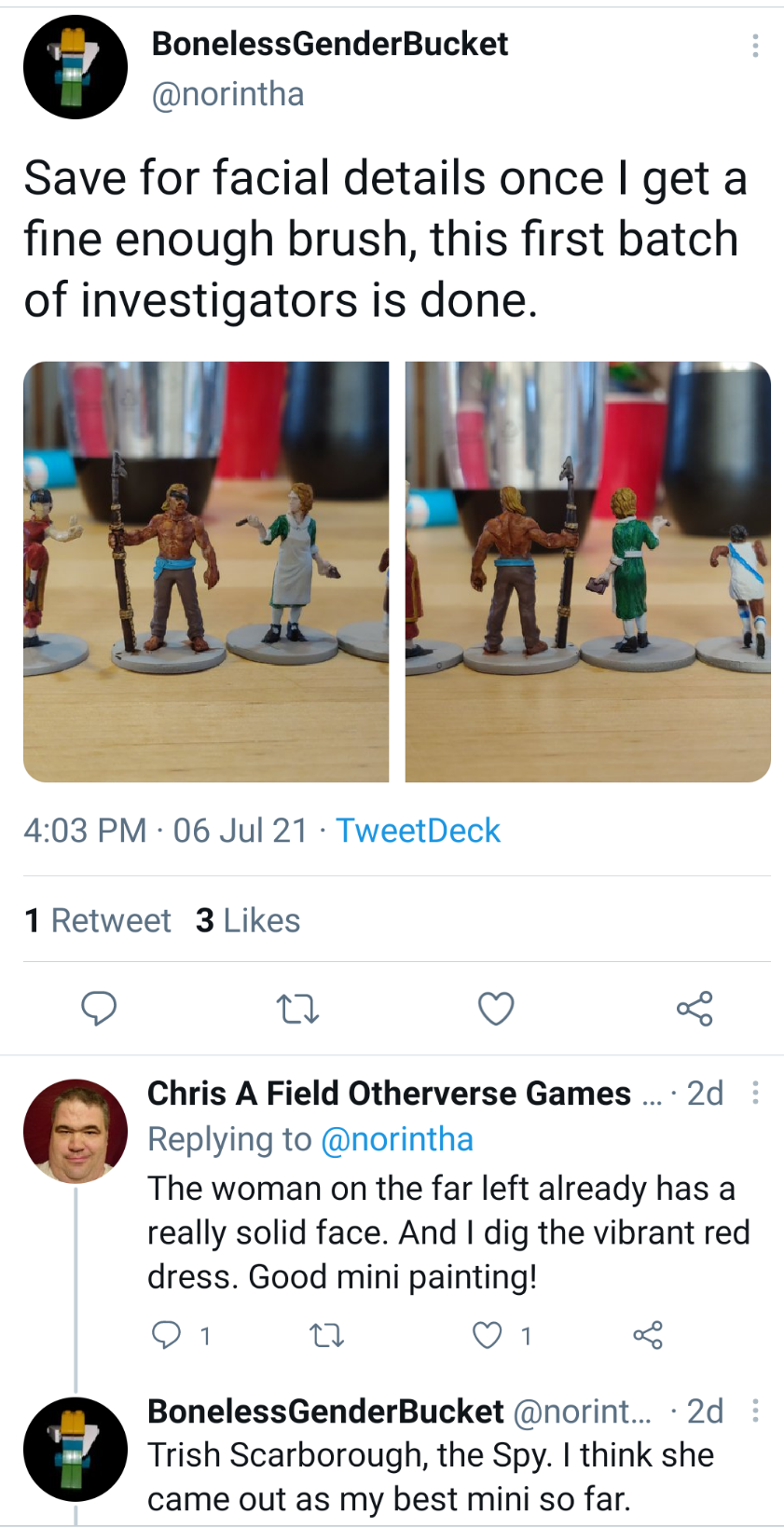Image resolution: width=784 pixels, height=1528 pixels.
Task: View the 3 Likes list
Action: pyautogui.click(x=248, y=920)
